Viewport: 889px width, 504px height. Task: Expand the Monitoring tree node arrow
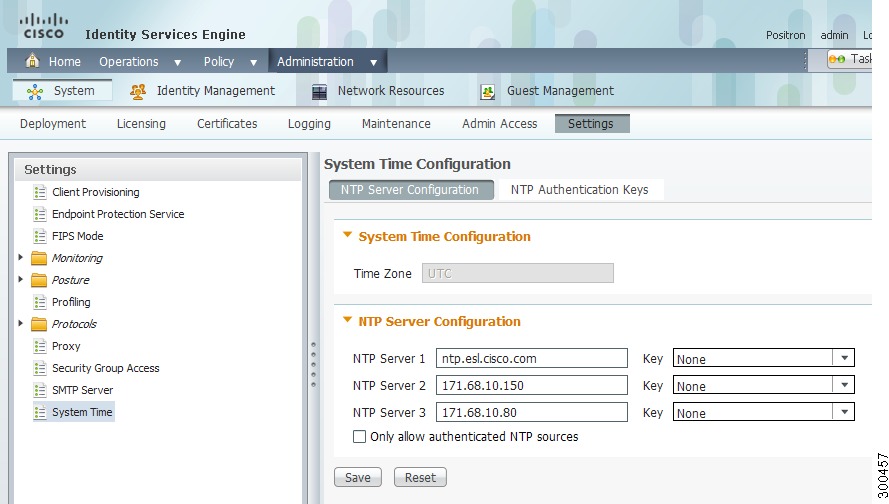point(20,257)
